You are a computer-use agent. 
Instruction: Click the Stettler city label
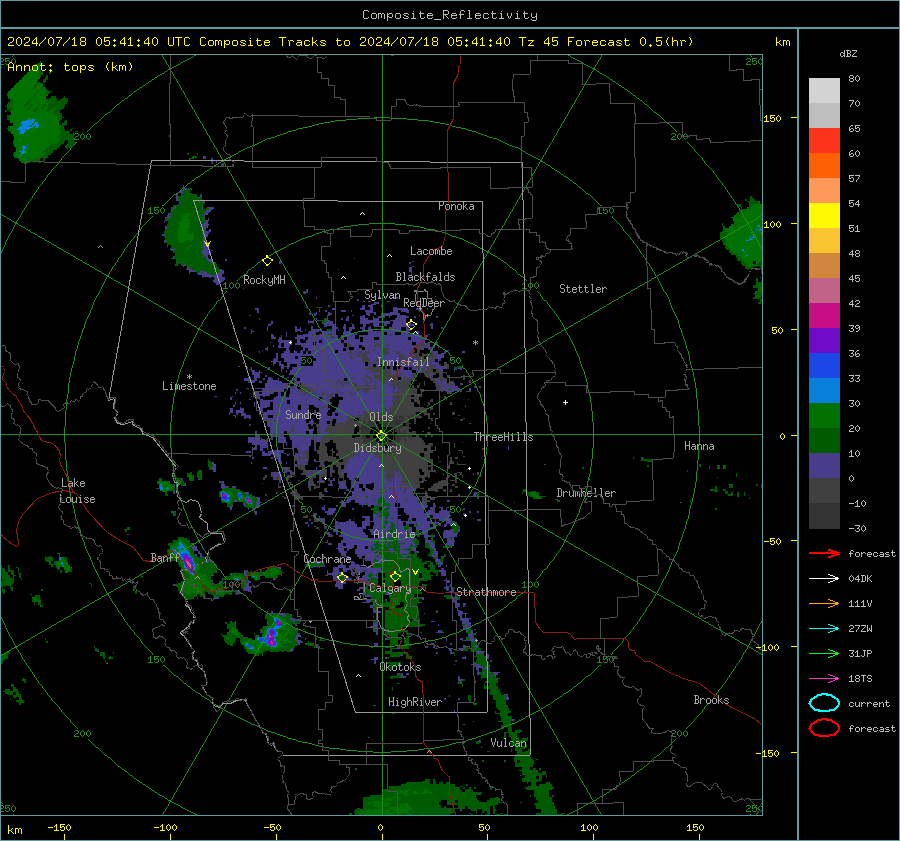[583, 289]
